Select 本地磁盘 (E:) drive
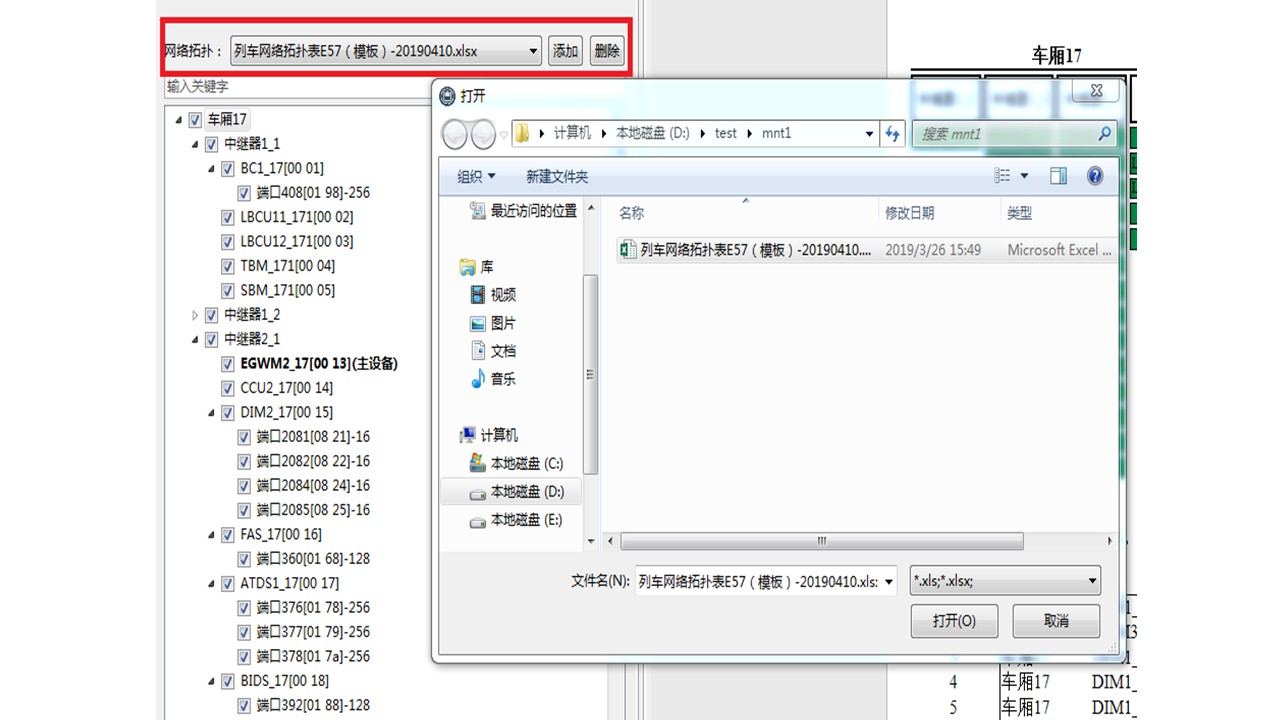This screenshot has height=720, width=1280. coord(517,520)
